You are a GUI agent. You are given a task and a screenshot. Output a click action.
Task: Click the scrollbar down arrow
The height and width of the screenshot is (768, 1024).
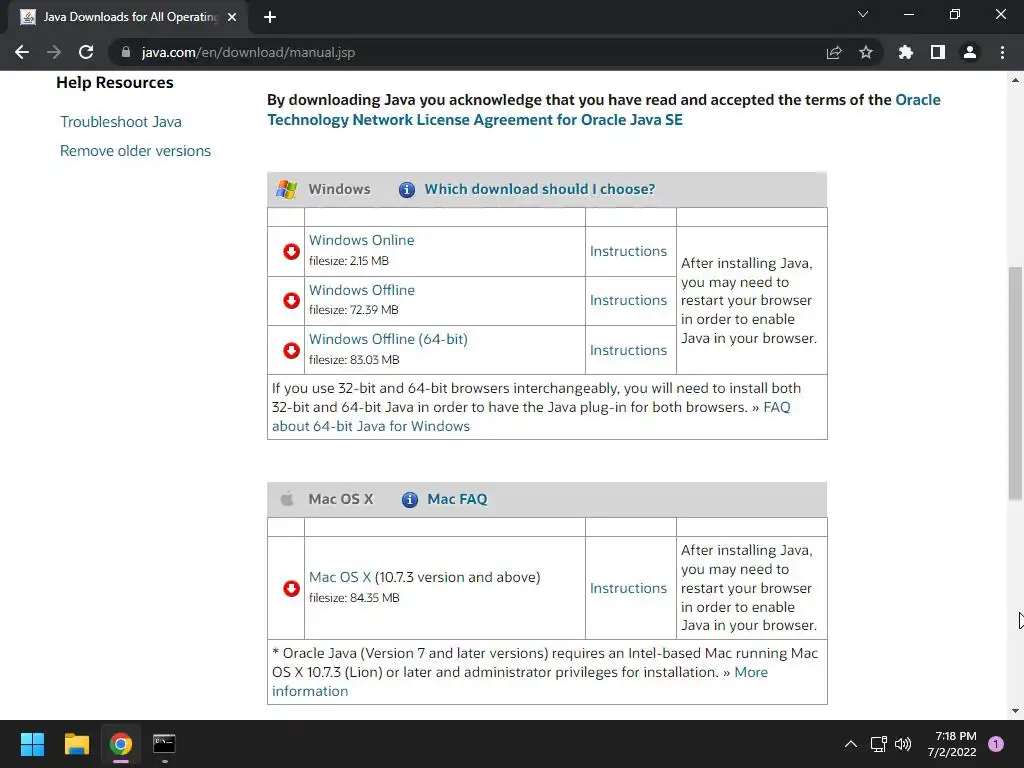1016,711
